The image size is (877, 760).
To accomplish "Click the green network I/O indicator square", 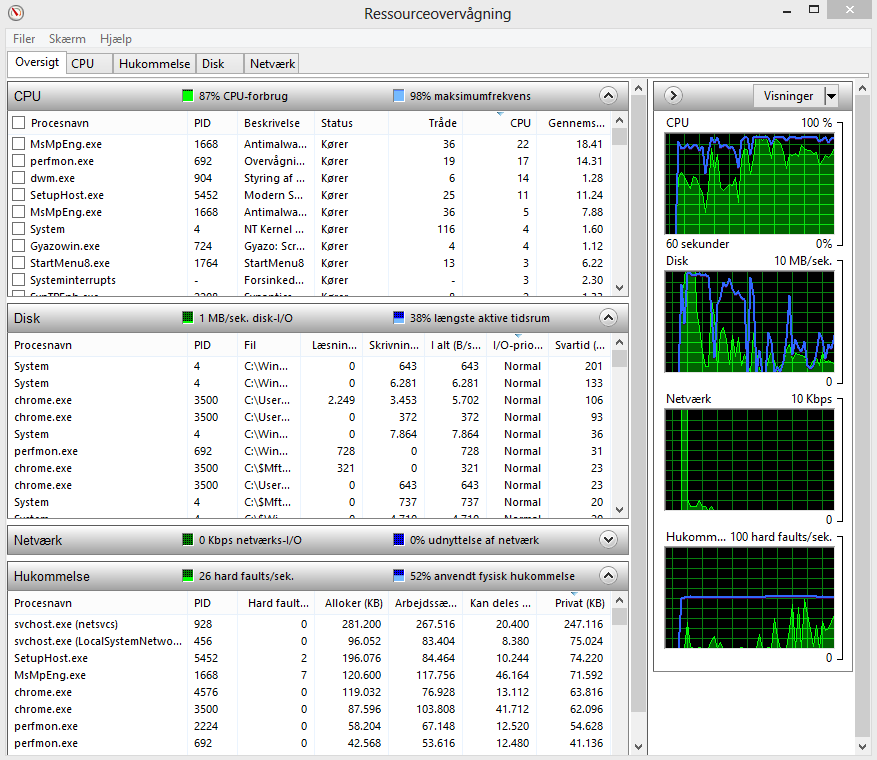I will pos(188,540).
